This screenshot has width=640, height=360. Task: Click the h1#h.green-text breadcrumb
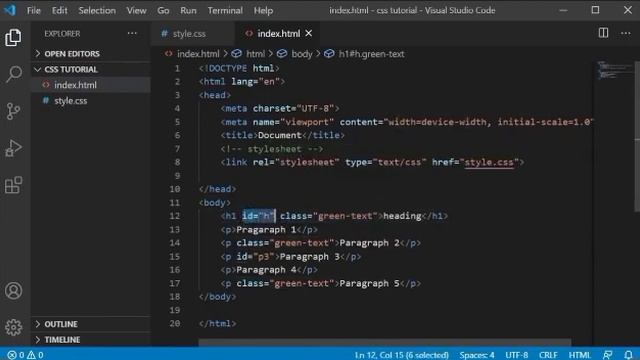click(364, 54)
